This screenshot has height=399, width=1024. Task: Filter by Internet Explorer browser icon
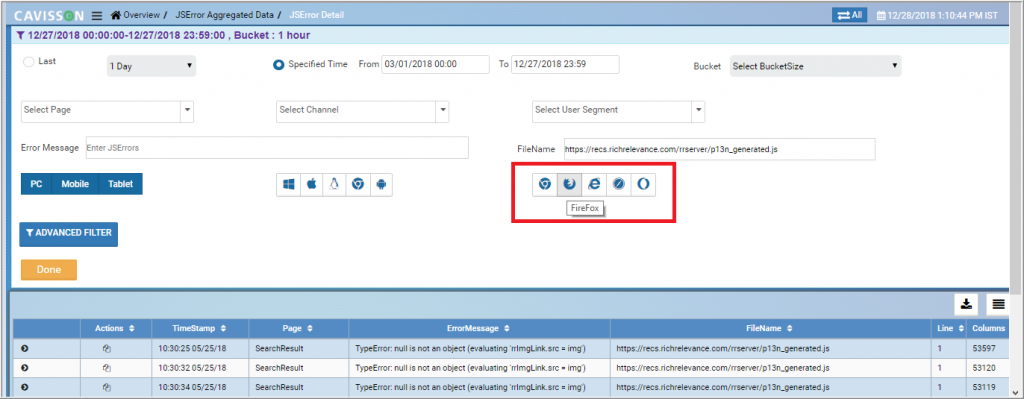[594, 185]
